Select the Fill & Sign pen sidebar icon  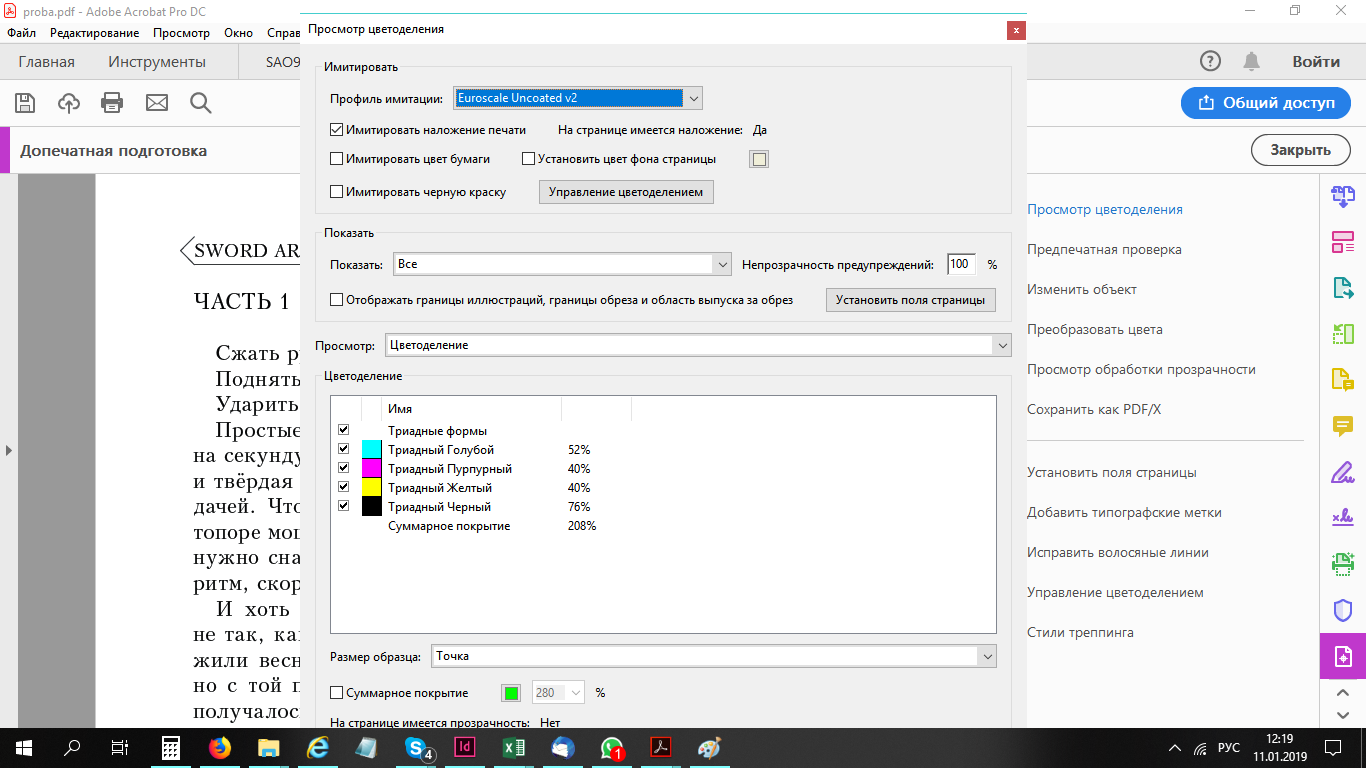[x=1342, y=472]
